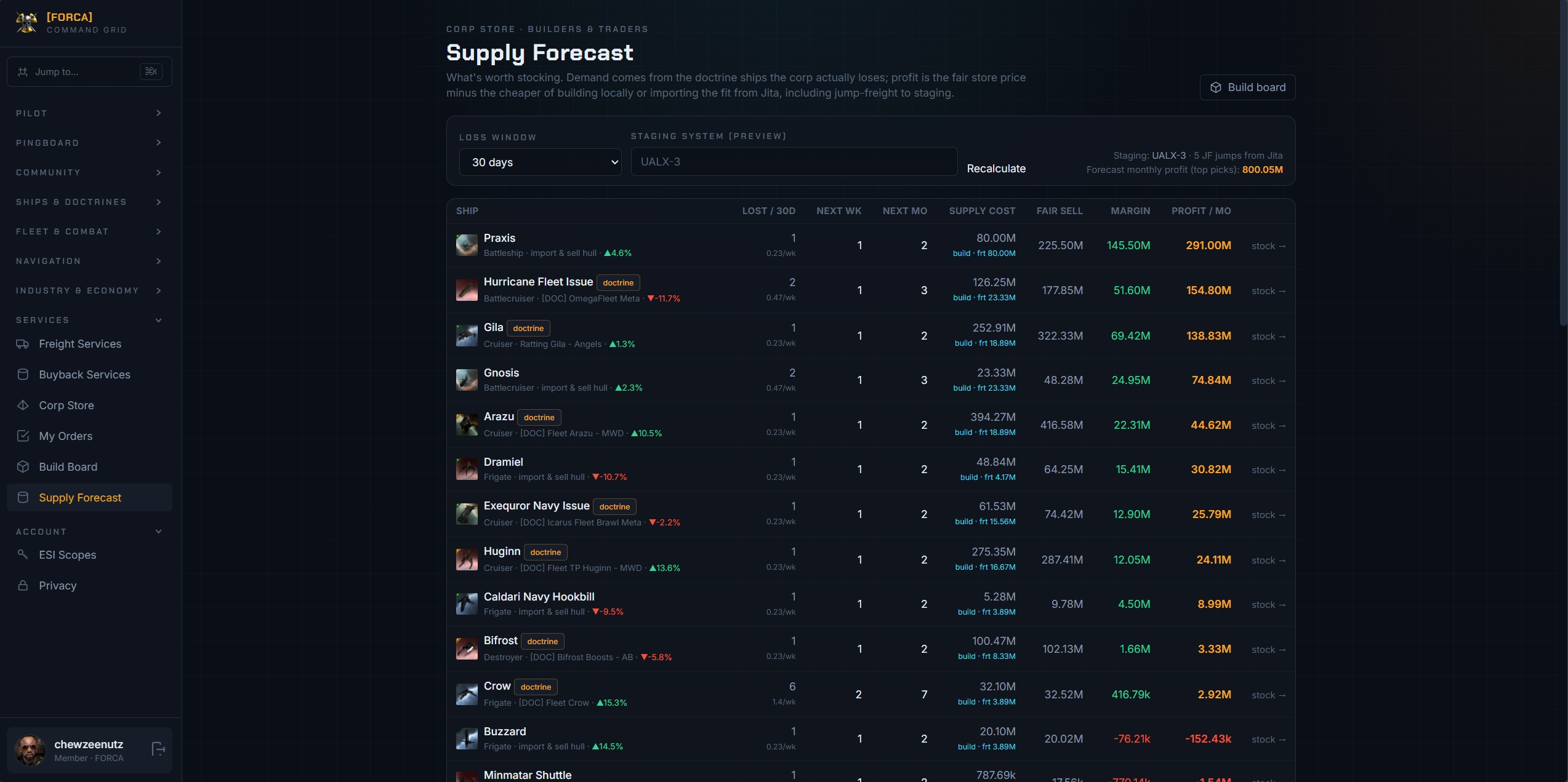Image resolution: width=1568 pixels, height=782 pixels.
Task: Click the page vertical scrollbar
Action: (x=1564, y=163)
